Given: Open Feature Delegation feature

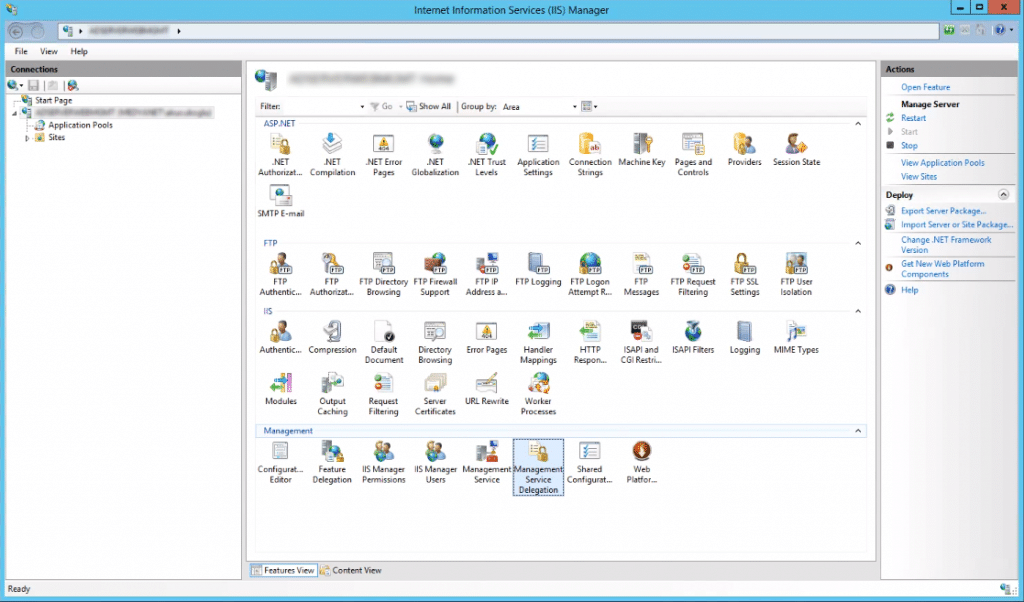Looking at the screenshot, I should point(332,462).
